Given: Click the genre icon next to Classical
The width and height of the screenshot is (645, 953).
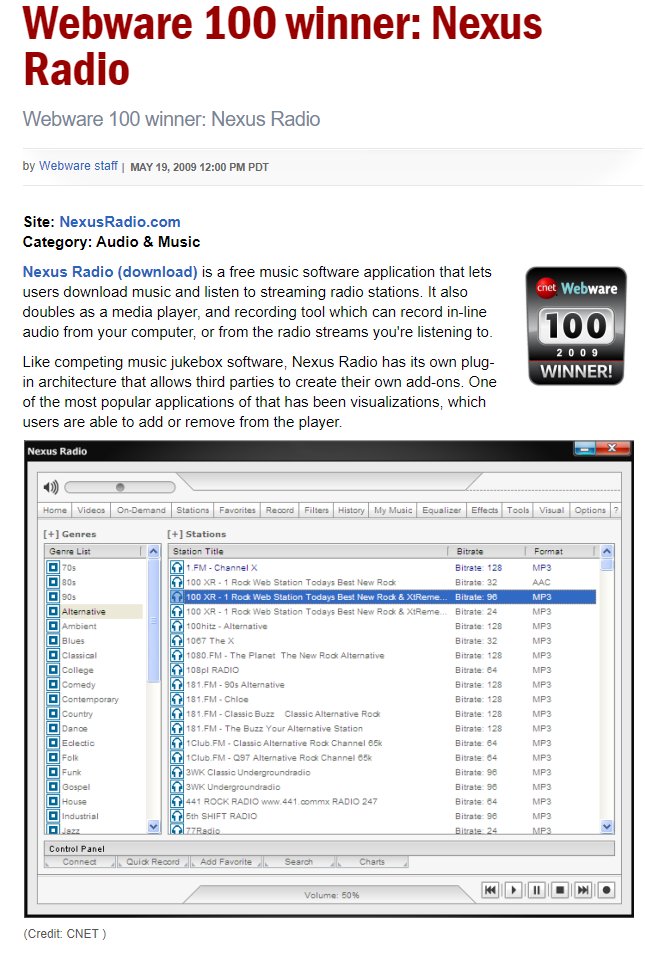Looking at the screenshot, I should coord(53,655).
